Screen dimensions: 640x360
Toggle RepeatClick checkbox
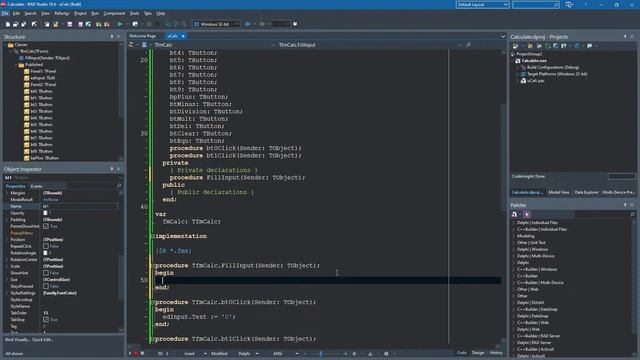point(46,246)
